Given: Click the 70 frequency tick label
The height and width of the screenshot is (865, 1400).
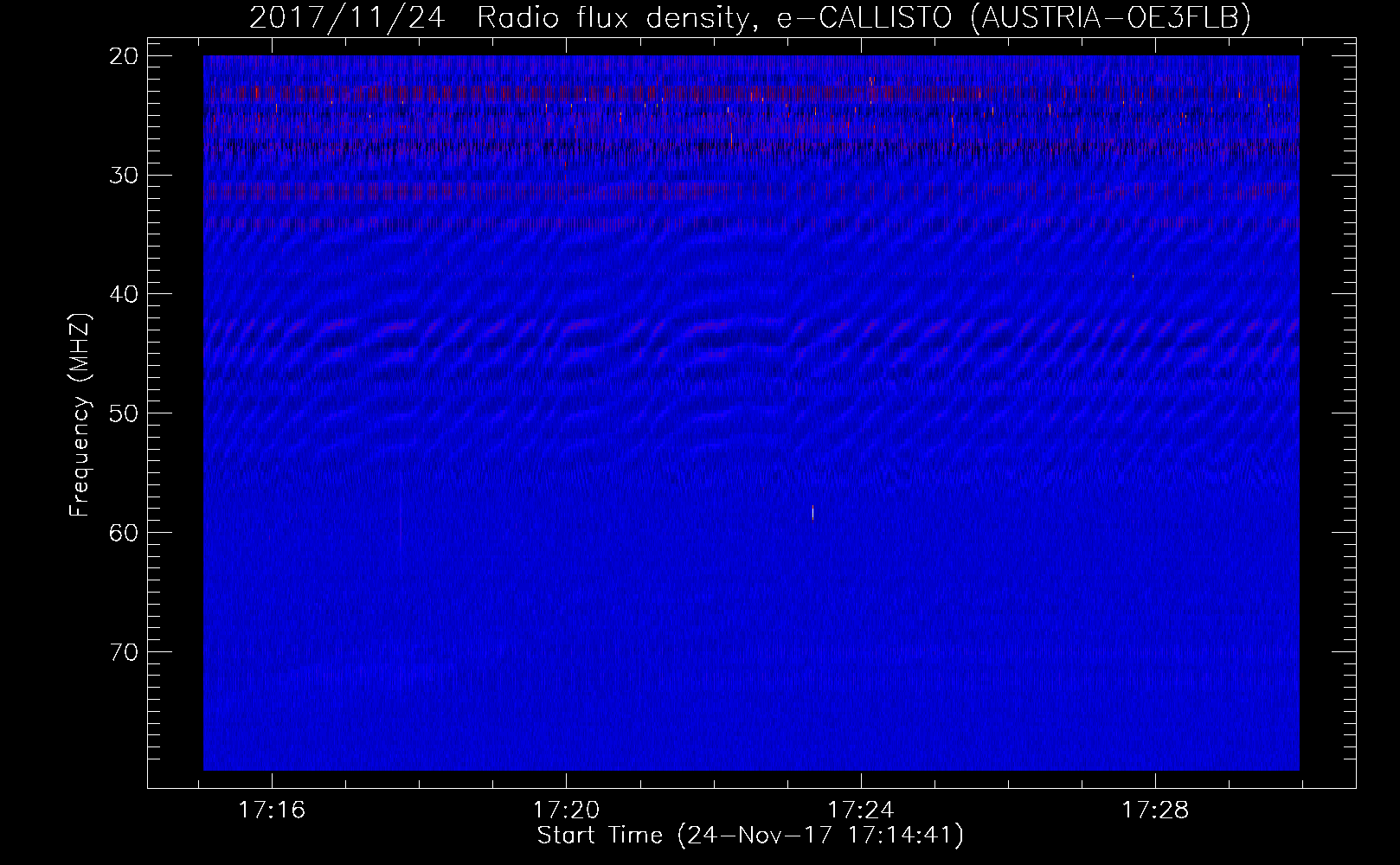Looking at the screenshot, I should tap(125, 650).
